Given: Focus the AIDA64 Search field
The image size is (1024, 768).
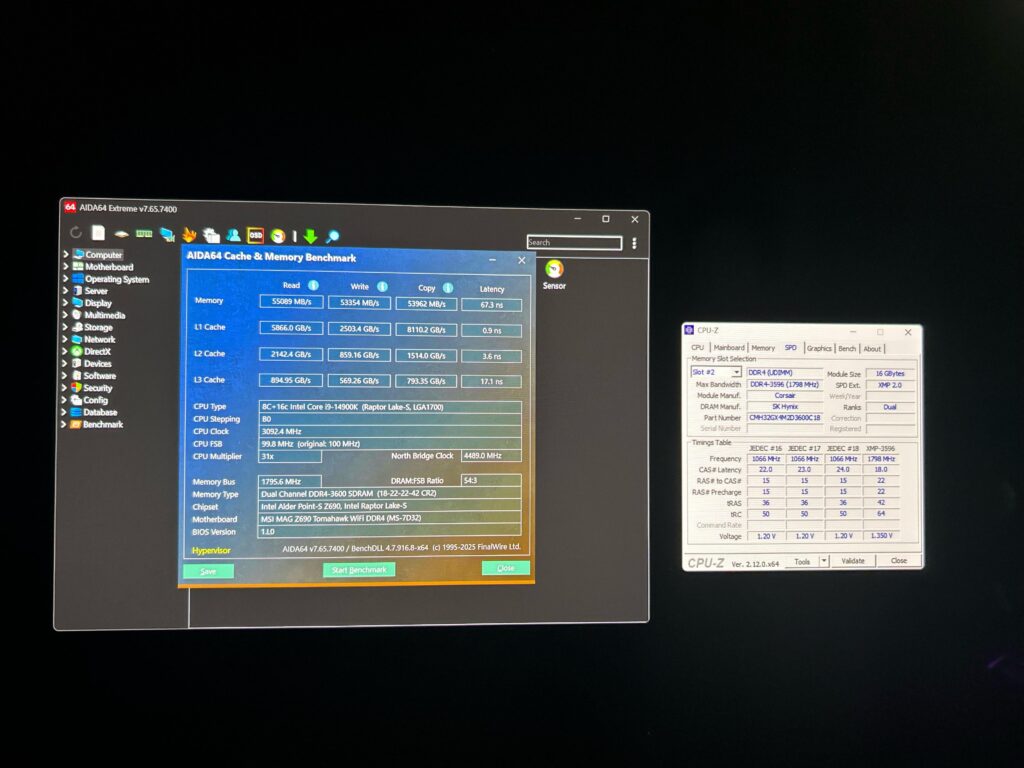Looking at the screenshot, I should (574, 242).
